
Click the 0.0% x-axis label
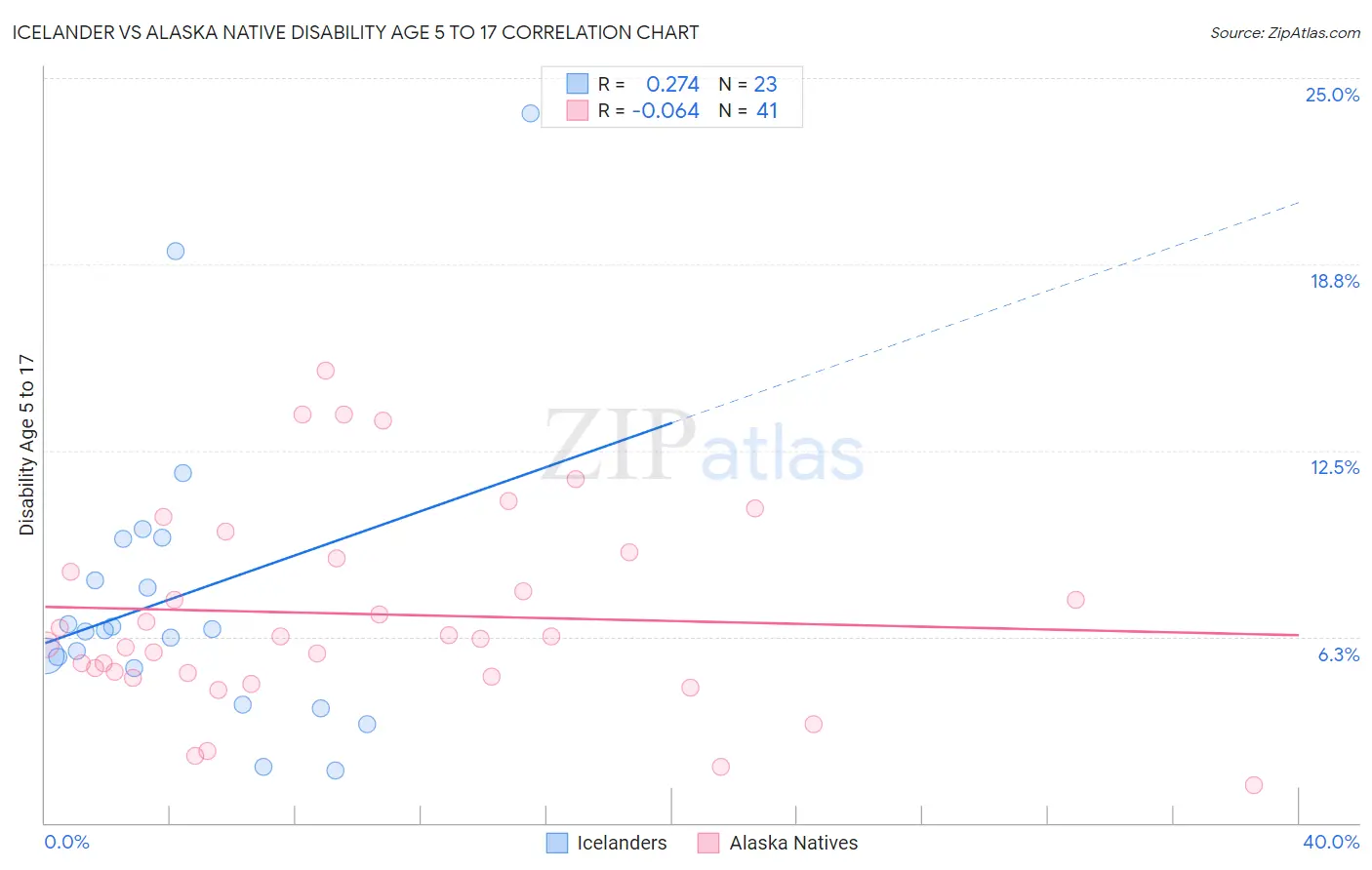coord(66,842)
